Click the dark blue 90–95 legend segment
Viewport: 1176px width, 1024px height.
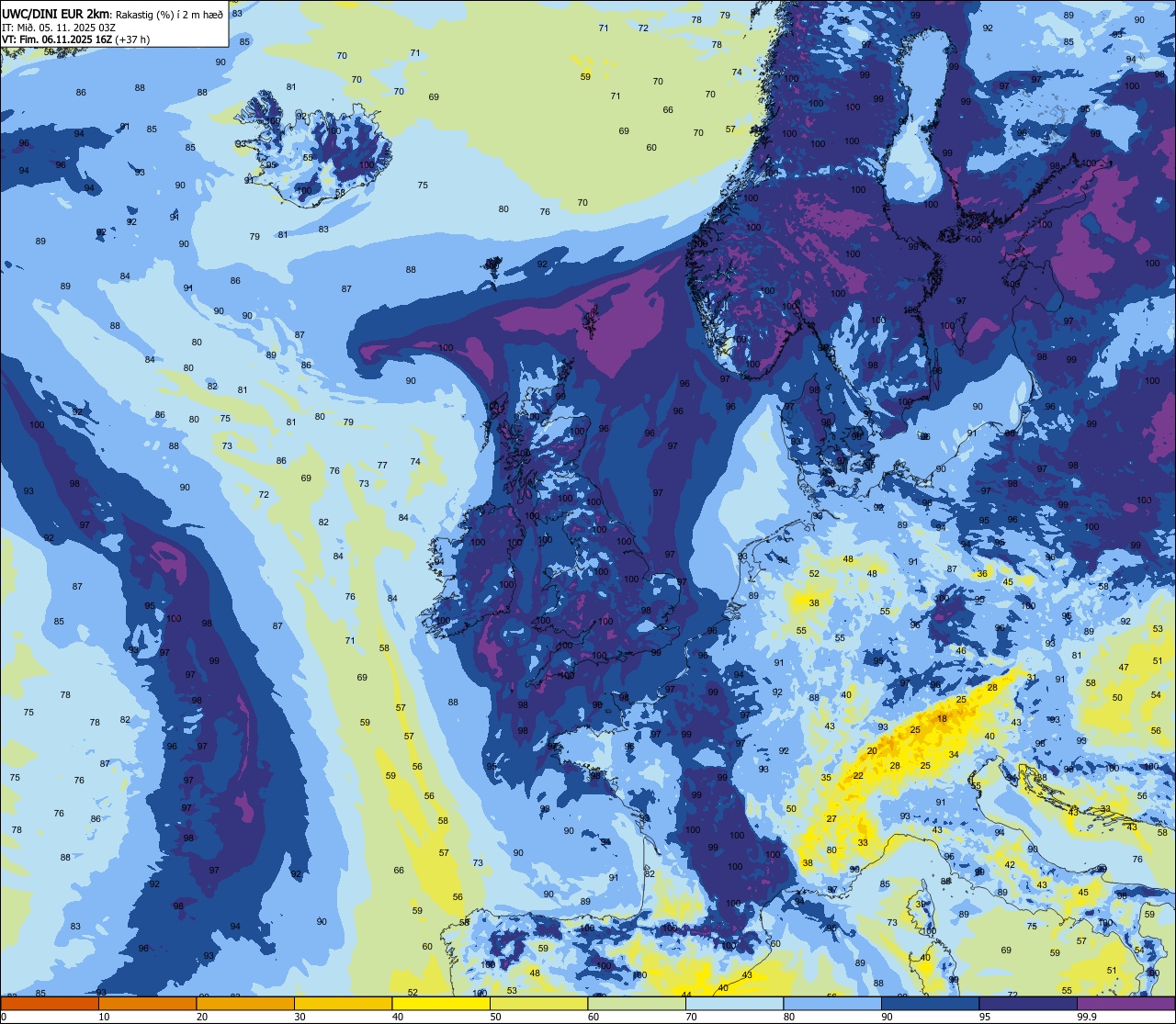[x=930, y=1003]
